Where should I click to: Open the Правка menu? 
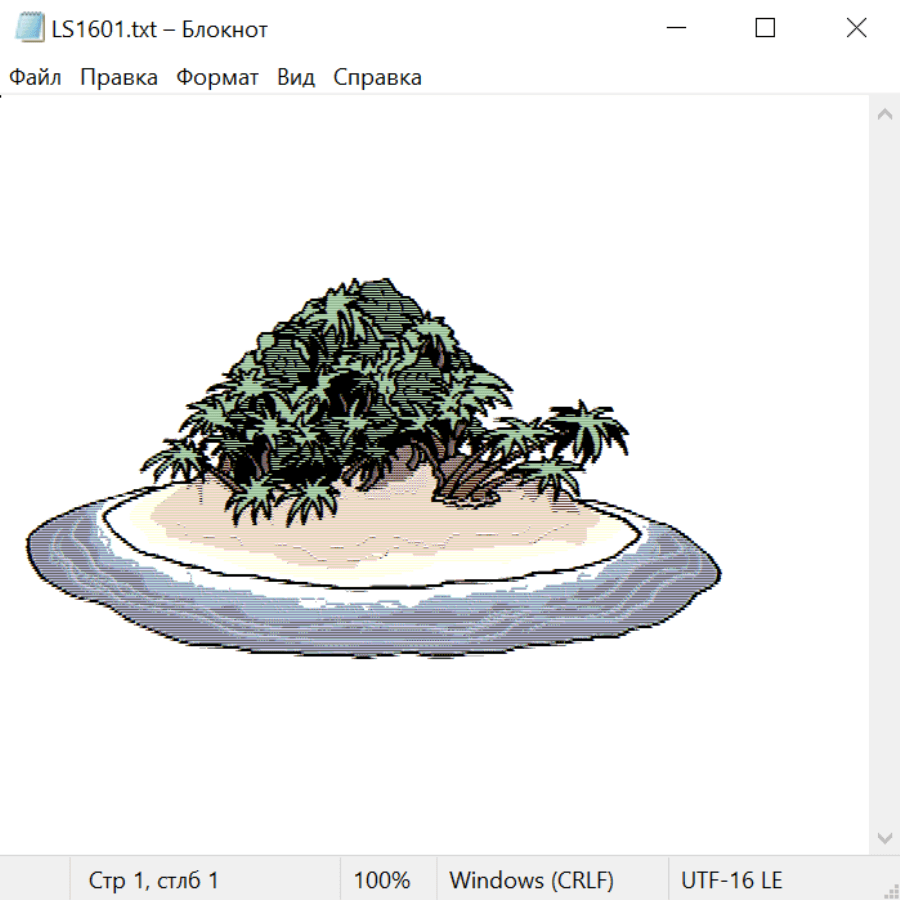pyautogui.click(x=119, y=78)
